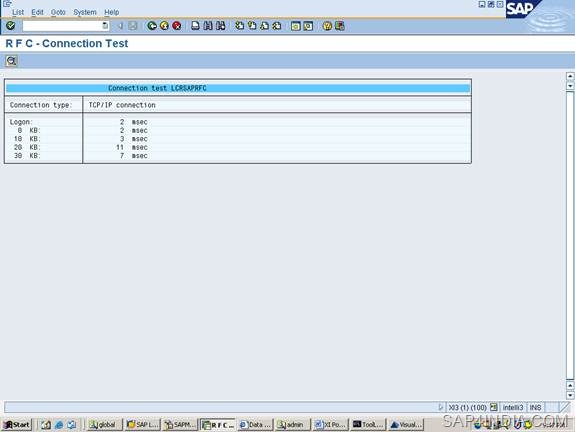Click the green Back arrow icon
The width and height of the screenshot is (575, 432).
point(152,26)
